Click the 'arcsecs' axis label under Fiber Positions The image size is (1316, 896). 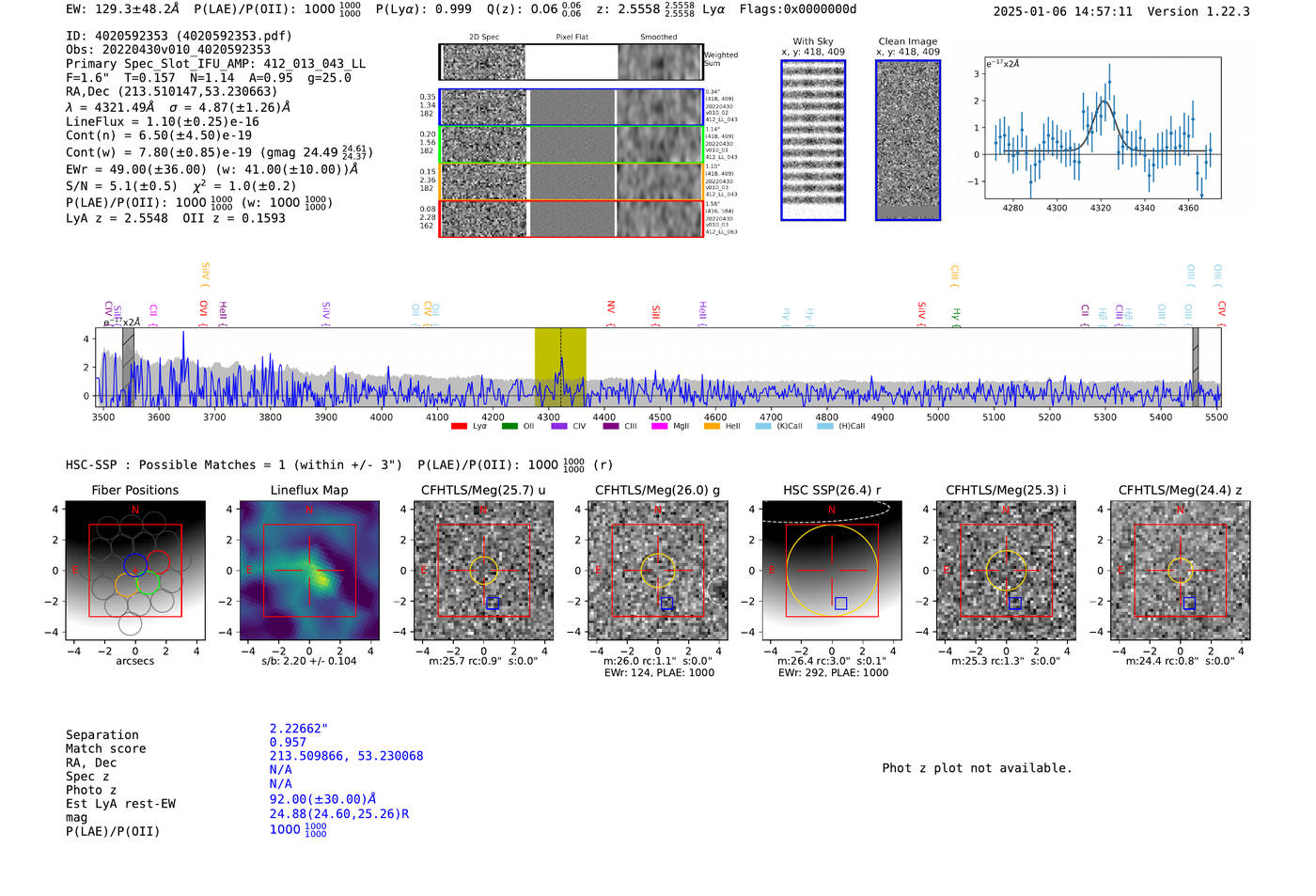pos(135,661)
